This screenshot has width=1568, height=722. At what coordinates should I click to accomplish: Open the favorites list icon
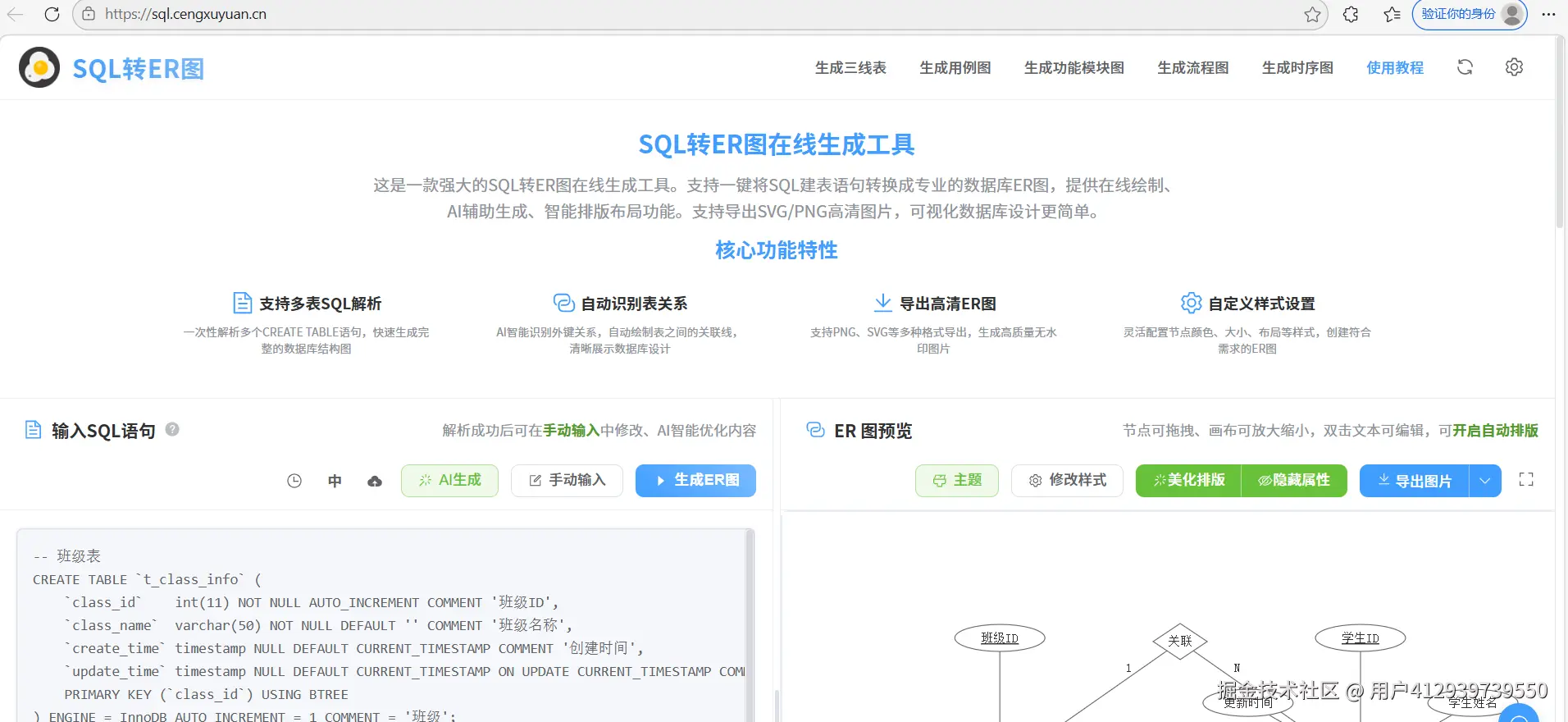coord(1392,14)
